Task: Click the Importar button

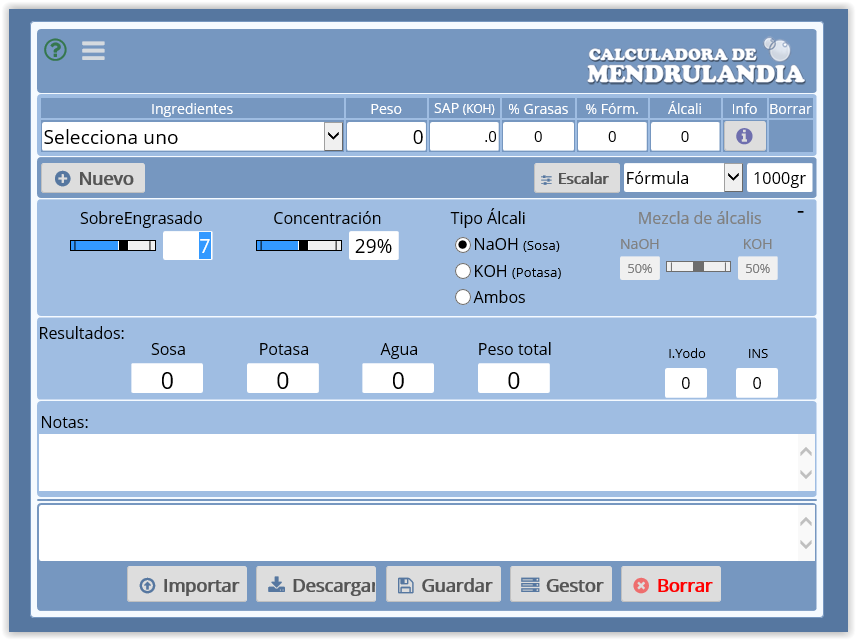Action: (187, 585)
